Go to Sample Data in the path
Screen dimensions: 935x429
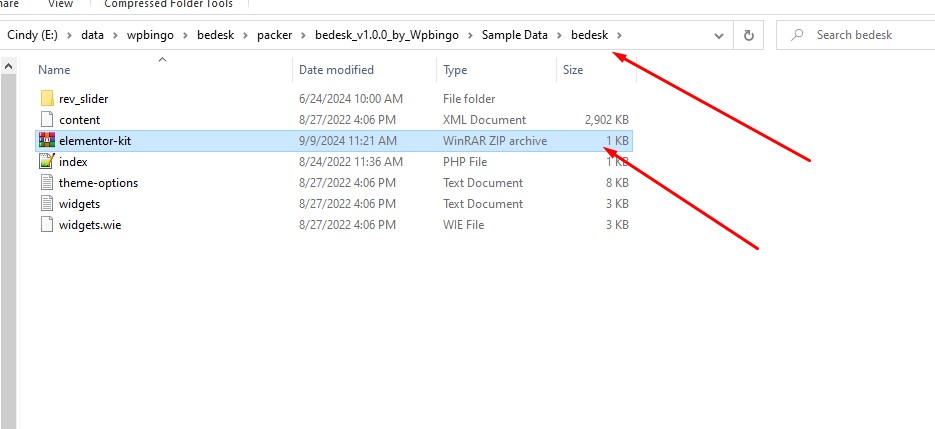pyautogui.click(x=515, y=35)
